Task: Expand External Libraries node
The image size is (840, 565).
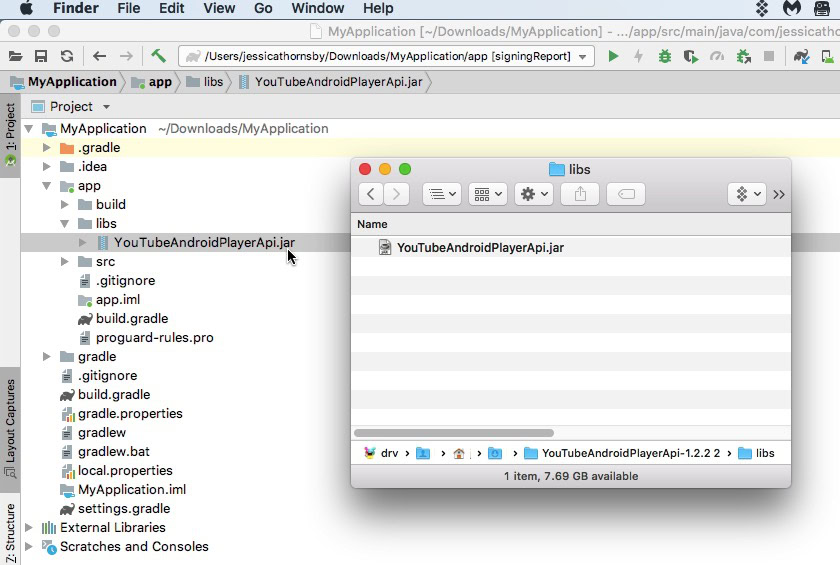Action: [x=28, y=528]
